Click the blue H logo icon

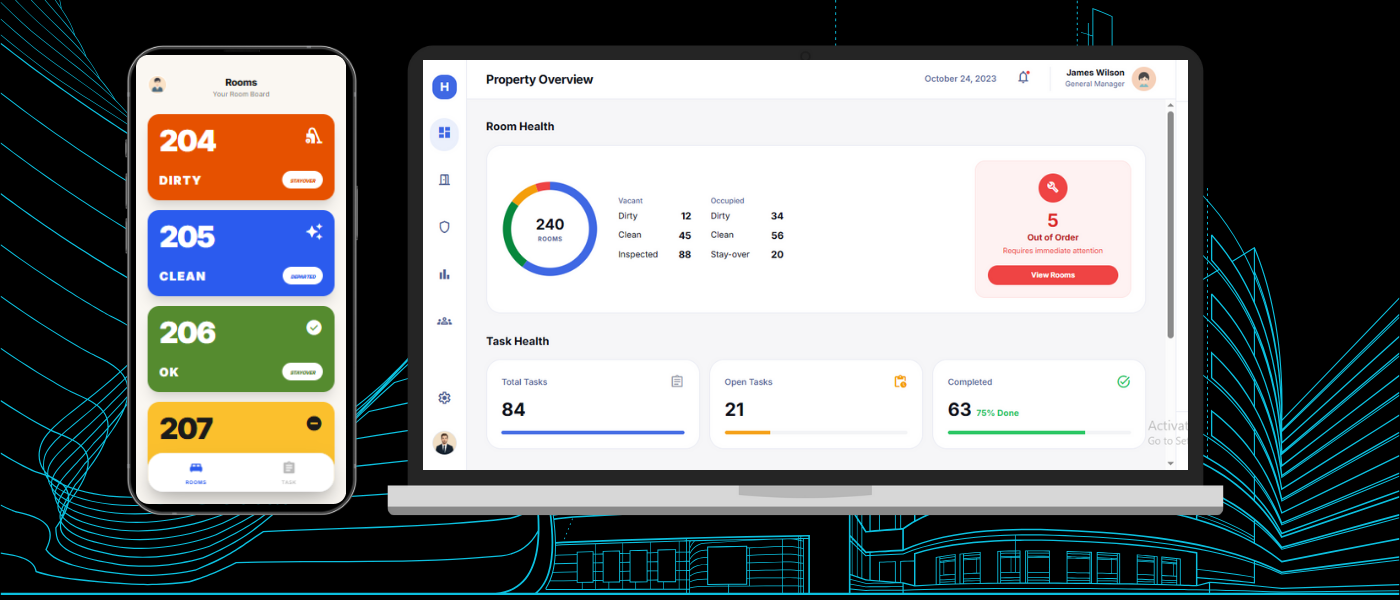(444, 87)
